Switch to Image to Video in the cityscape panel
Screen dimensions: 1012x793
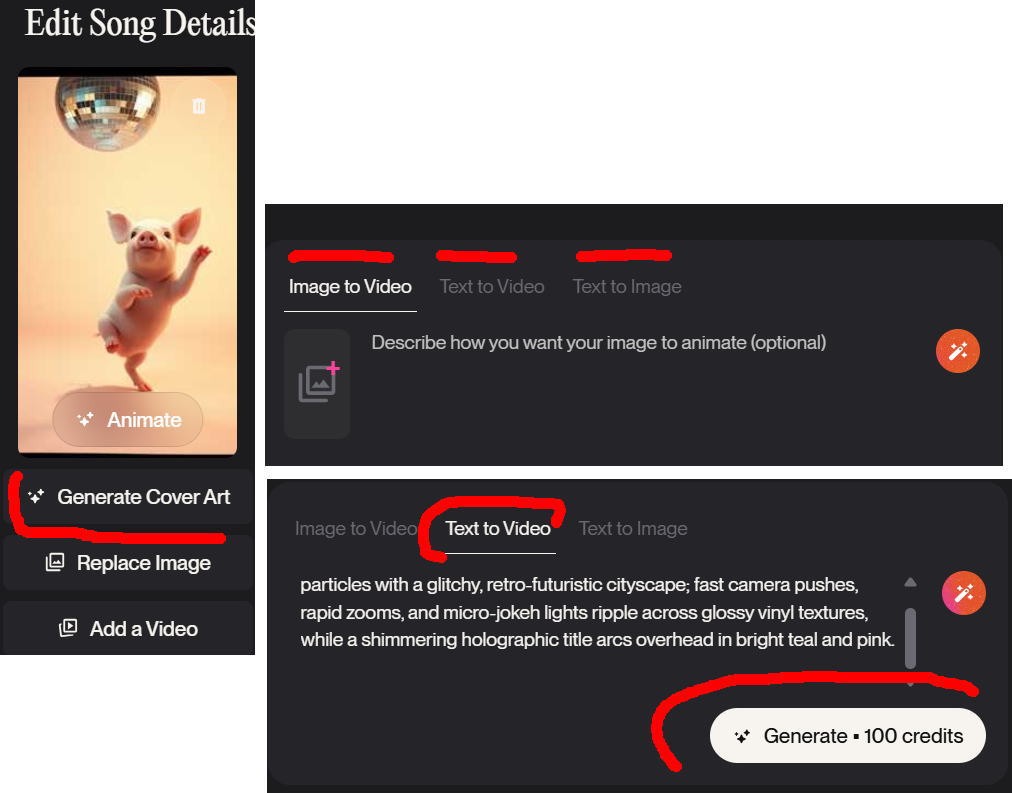tap(355, 529)
